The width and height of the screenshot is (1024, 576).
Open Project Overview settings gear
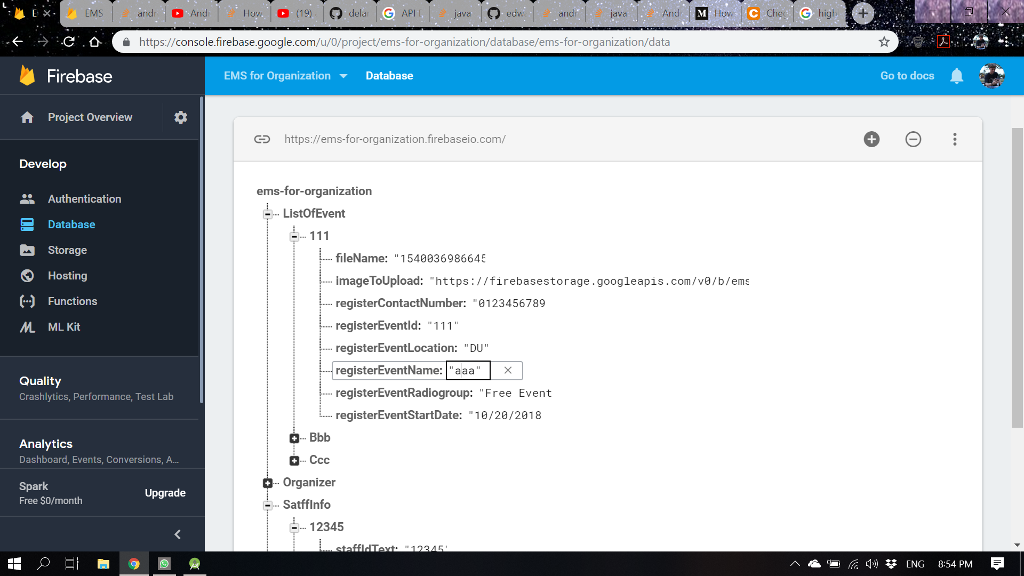(x=181, y=117)
